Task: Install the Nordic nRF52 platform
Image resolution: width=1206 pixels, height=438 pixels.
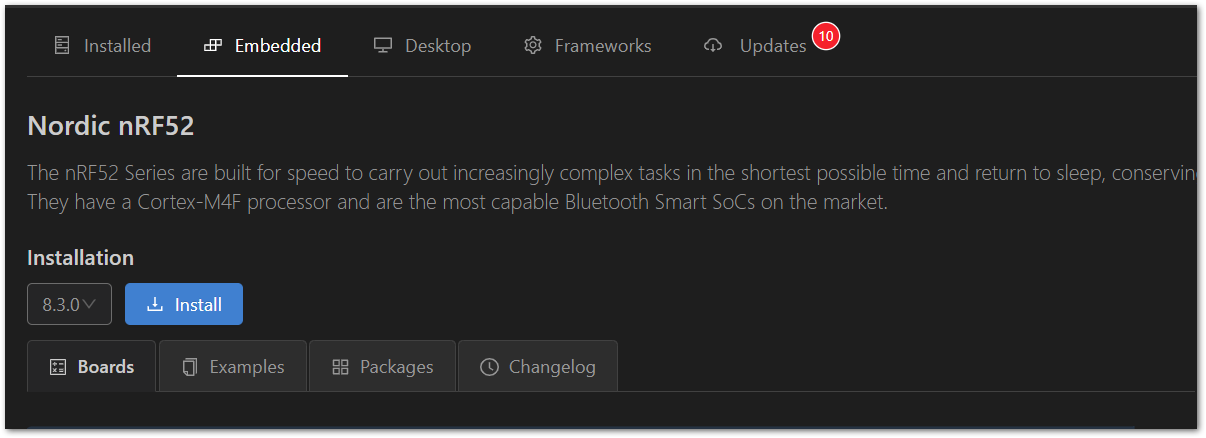Action: pyautogui.click(x=184, y=304)
